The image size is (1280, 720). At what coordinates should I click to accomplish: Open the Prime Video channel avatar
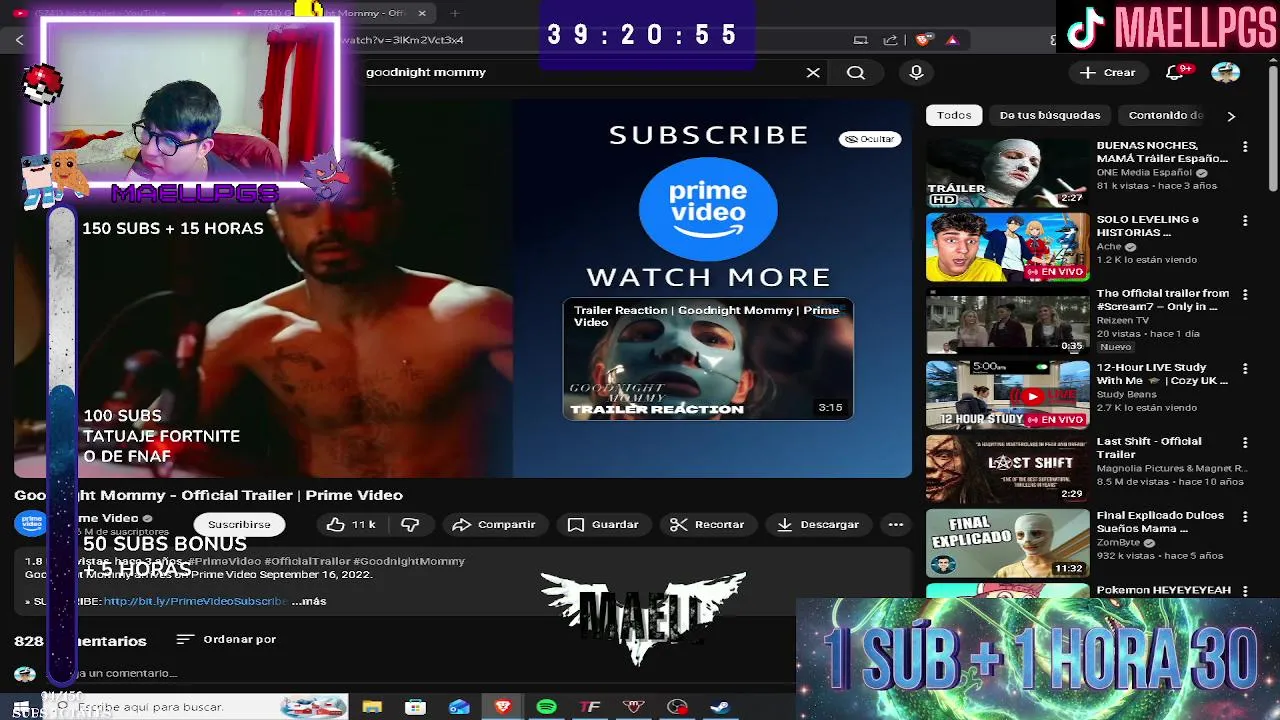pyautogui.click(x=31, y=523)
